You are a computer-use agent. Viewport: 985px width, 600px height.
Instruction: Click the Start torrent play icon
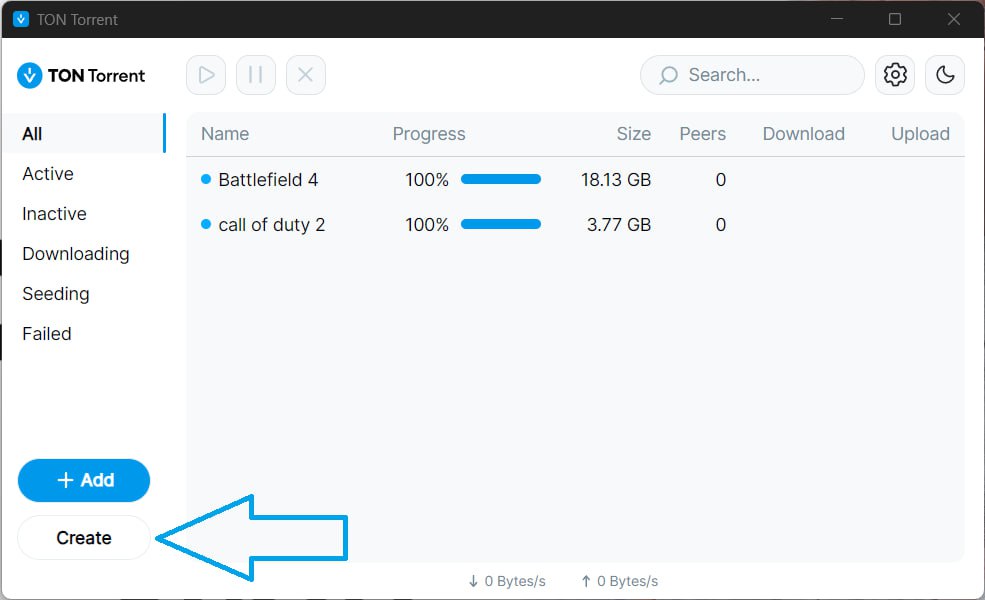coord(206,75)
